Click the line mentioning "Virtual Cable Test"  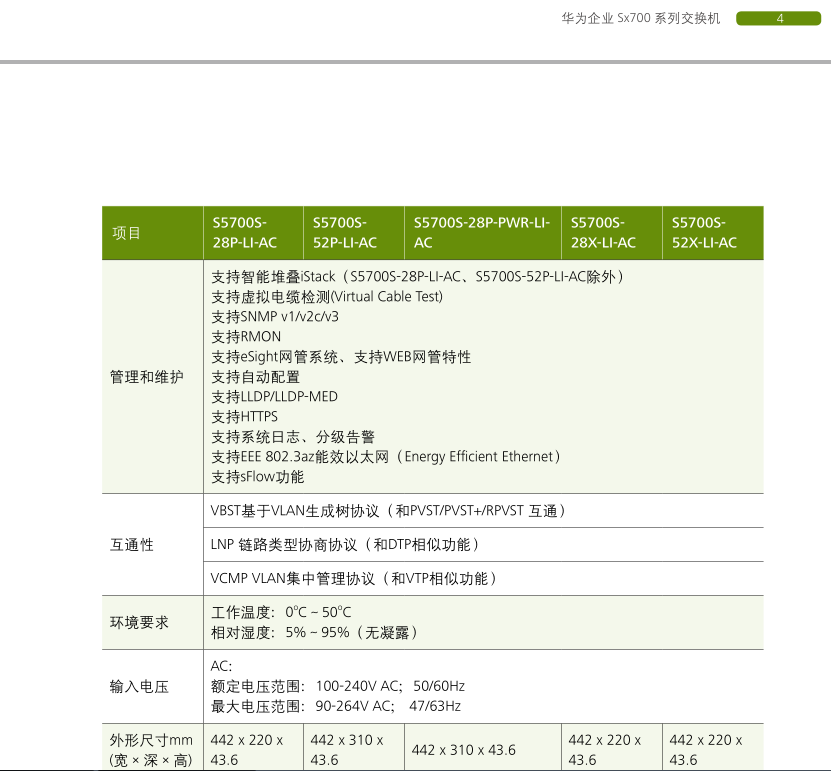(327, 297)
